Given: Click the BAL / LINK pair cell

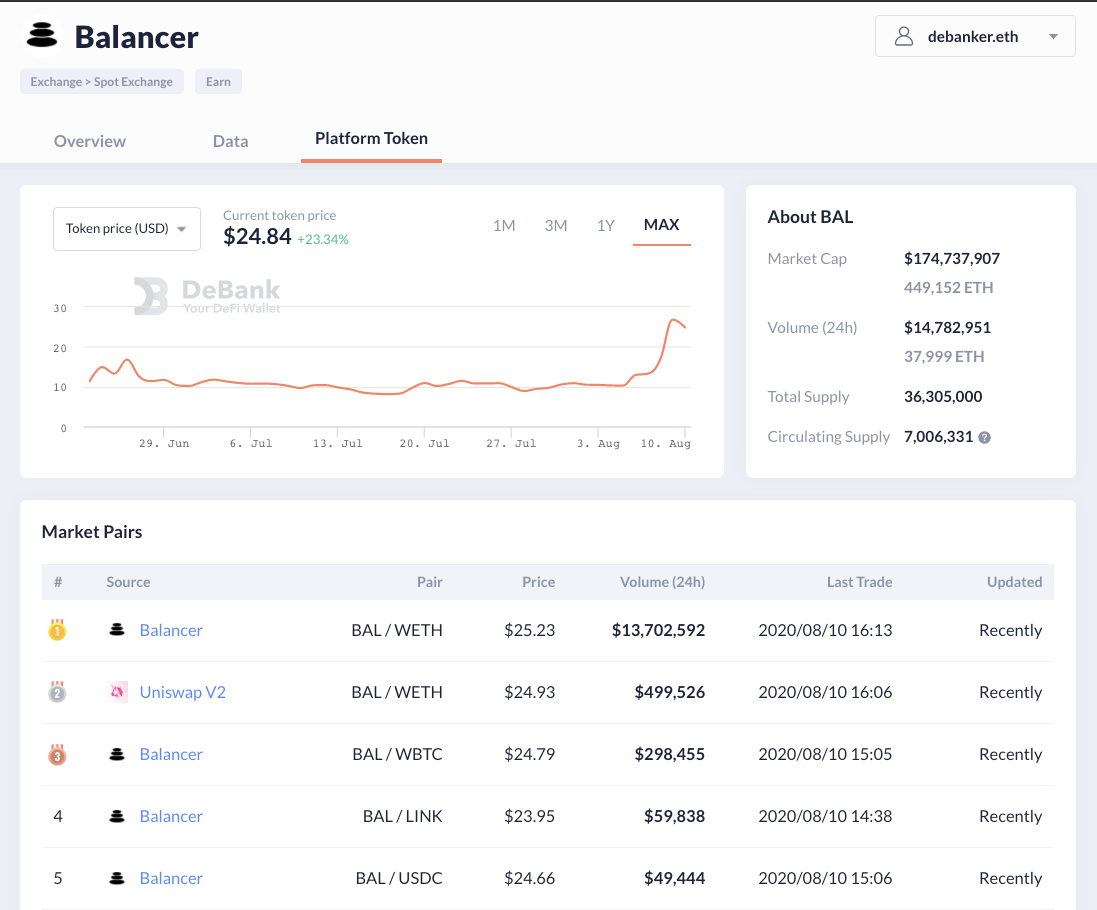Looking at the screenshot, I should [402, 816].
